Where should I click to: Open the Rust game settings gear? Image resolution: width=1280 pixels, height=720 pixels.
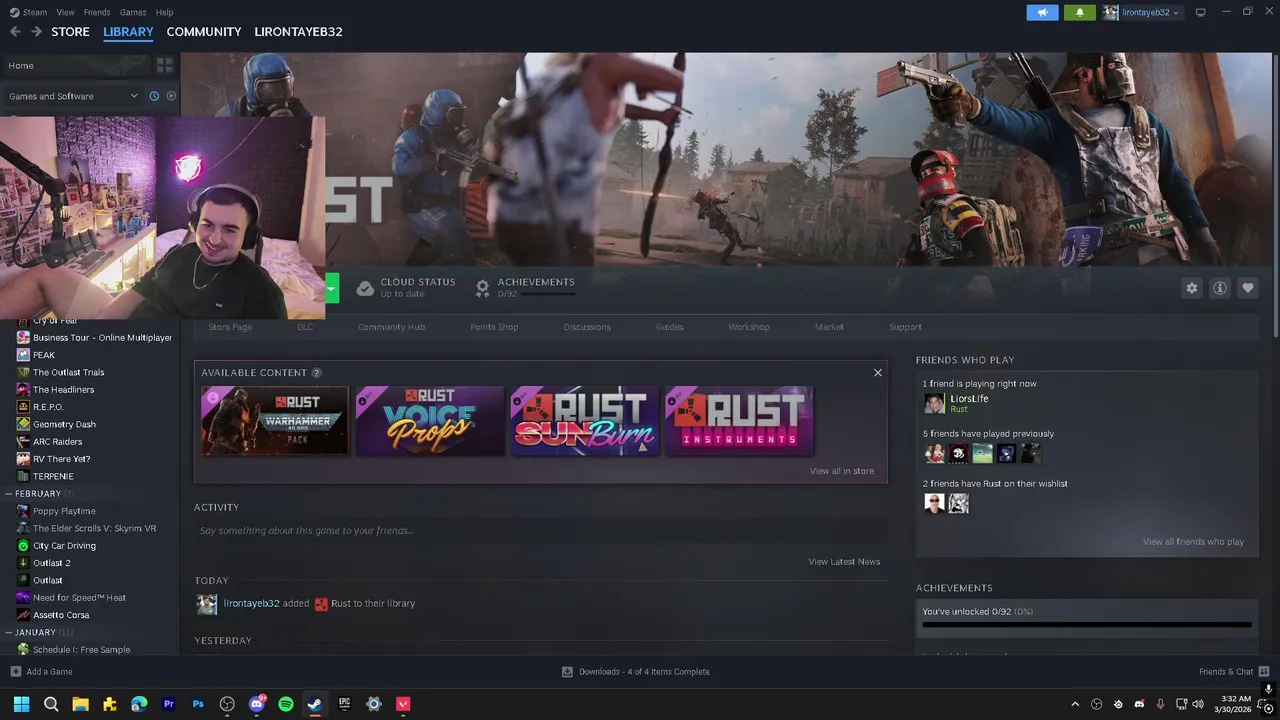tap(1191, 288)
